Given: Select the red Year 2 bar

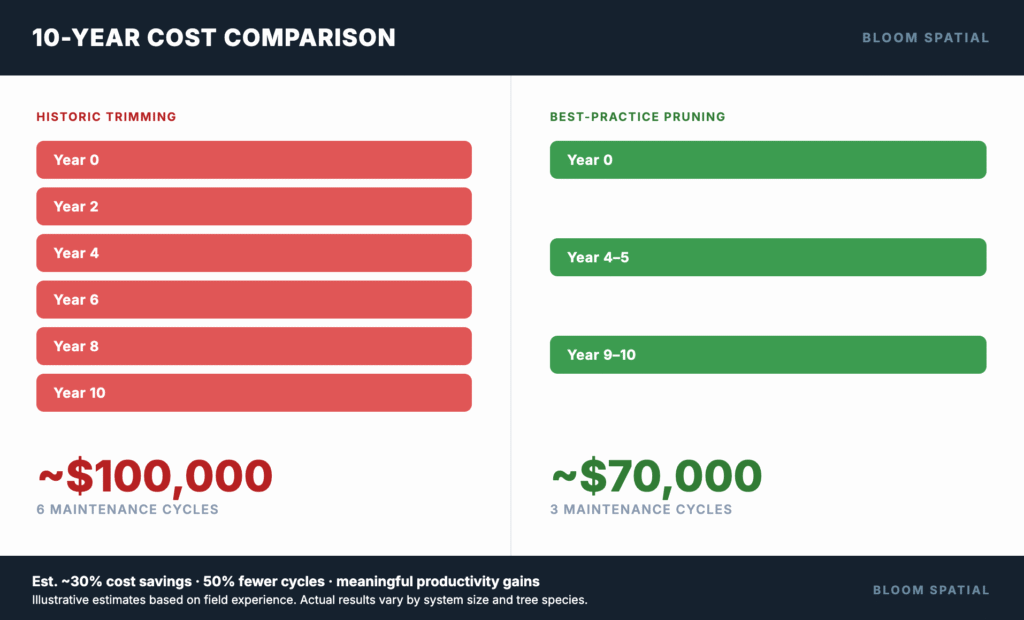Looking at the screenshot, I should (x=254, y=206).
